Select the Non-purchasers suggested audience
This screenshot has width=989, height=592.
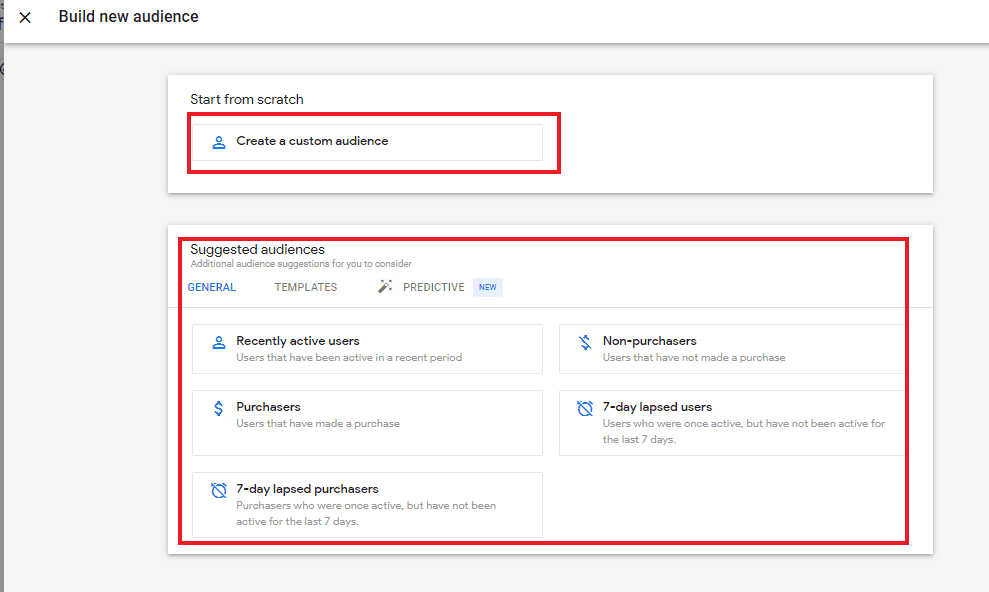coord(732,349)
